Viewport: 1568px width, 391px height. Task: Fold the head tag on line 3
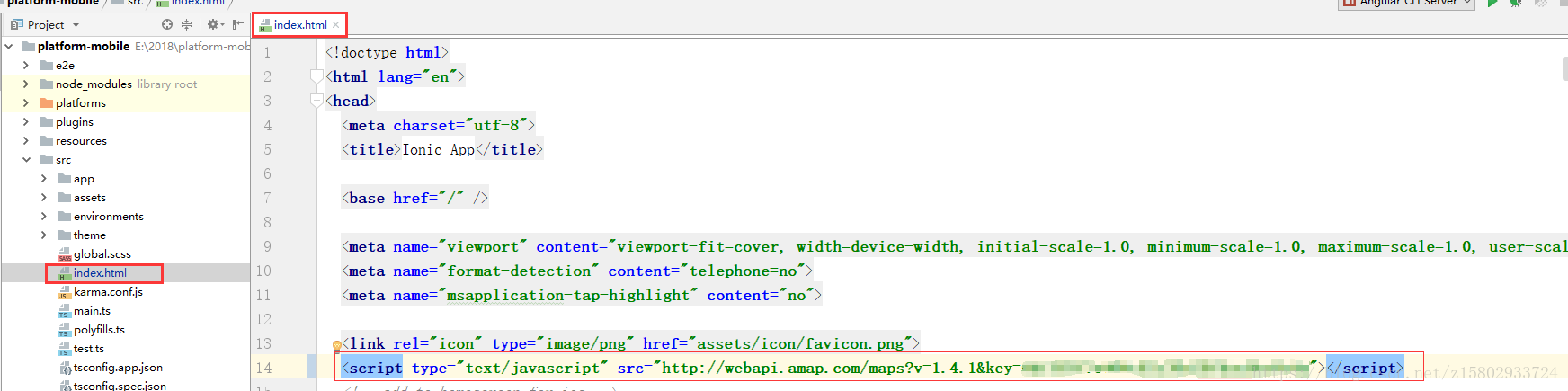[316, 101]
